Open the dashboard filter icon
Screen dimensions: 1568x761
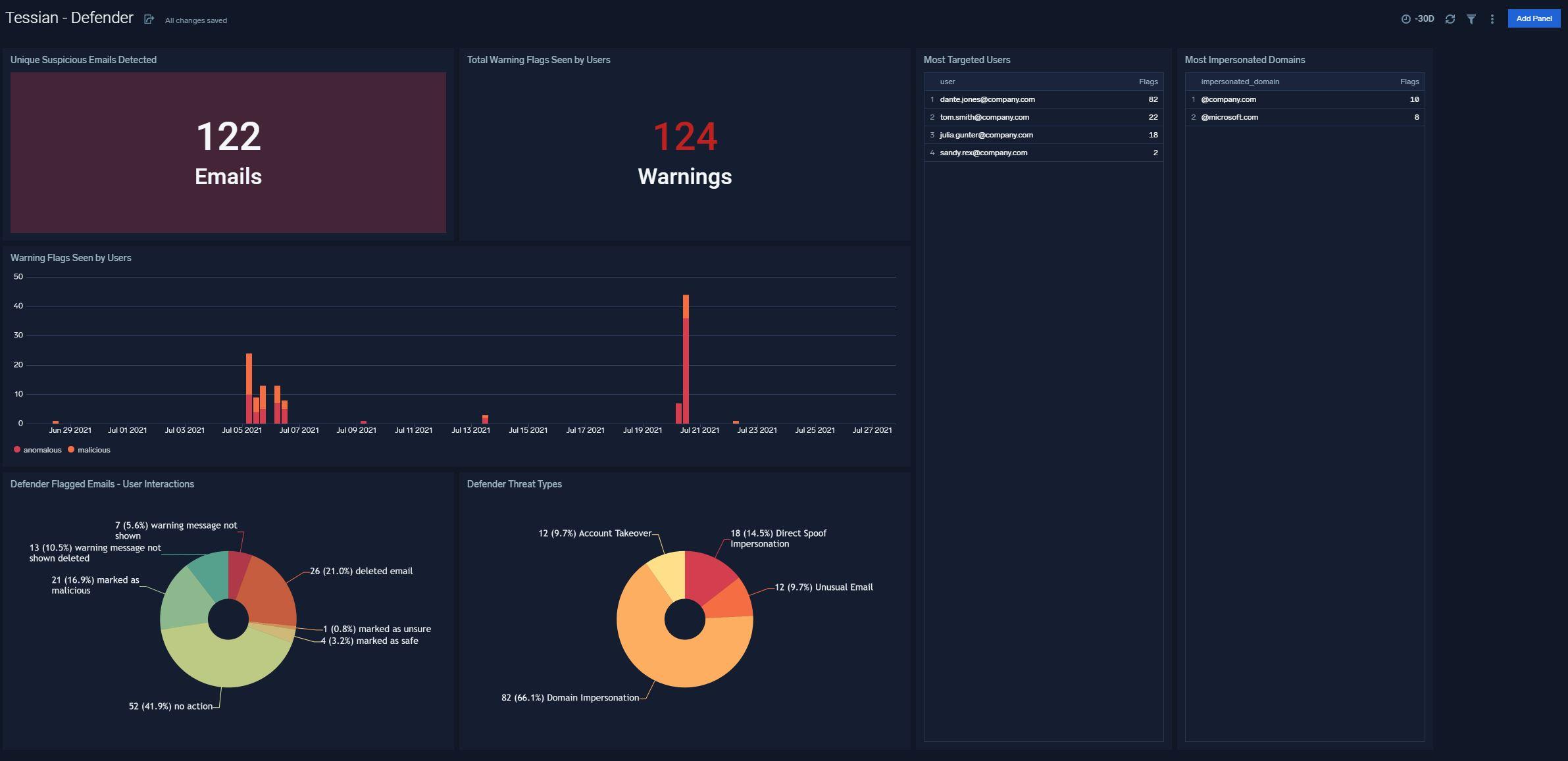[1471, 19]
